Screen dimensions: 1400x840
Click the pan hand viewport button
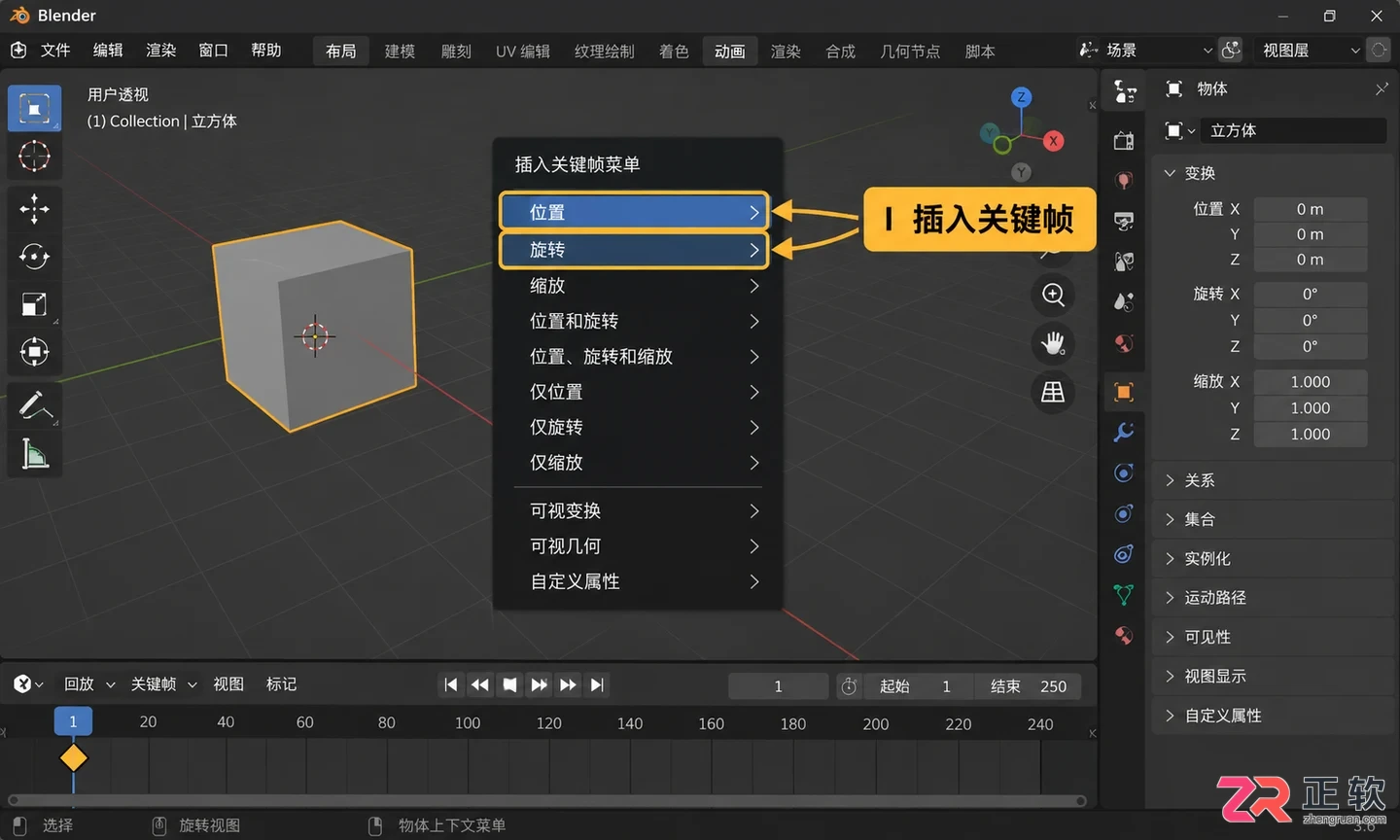[1053, 342]
